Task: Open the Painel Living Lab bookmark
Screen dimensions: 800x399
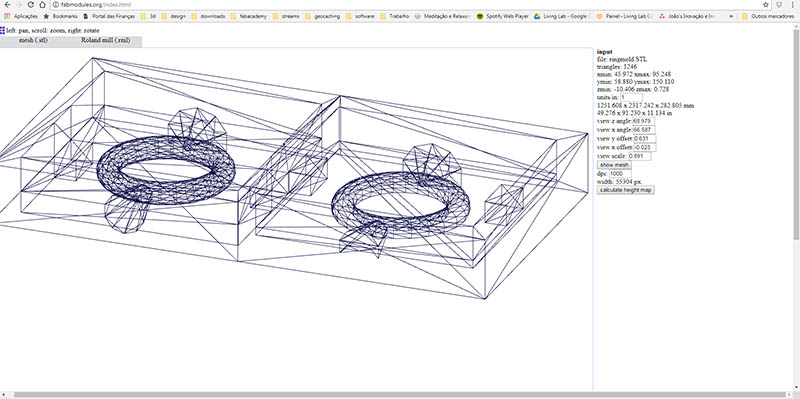Action: coord(624,16)
